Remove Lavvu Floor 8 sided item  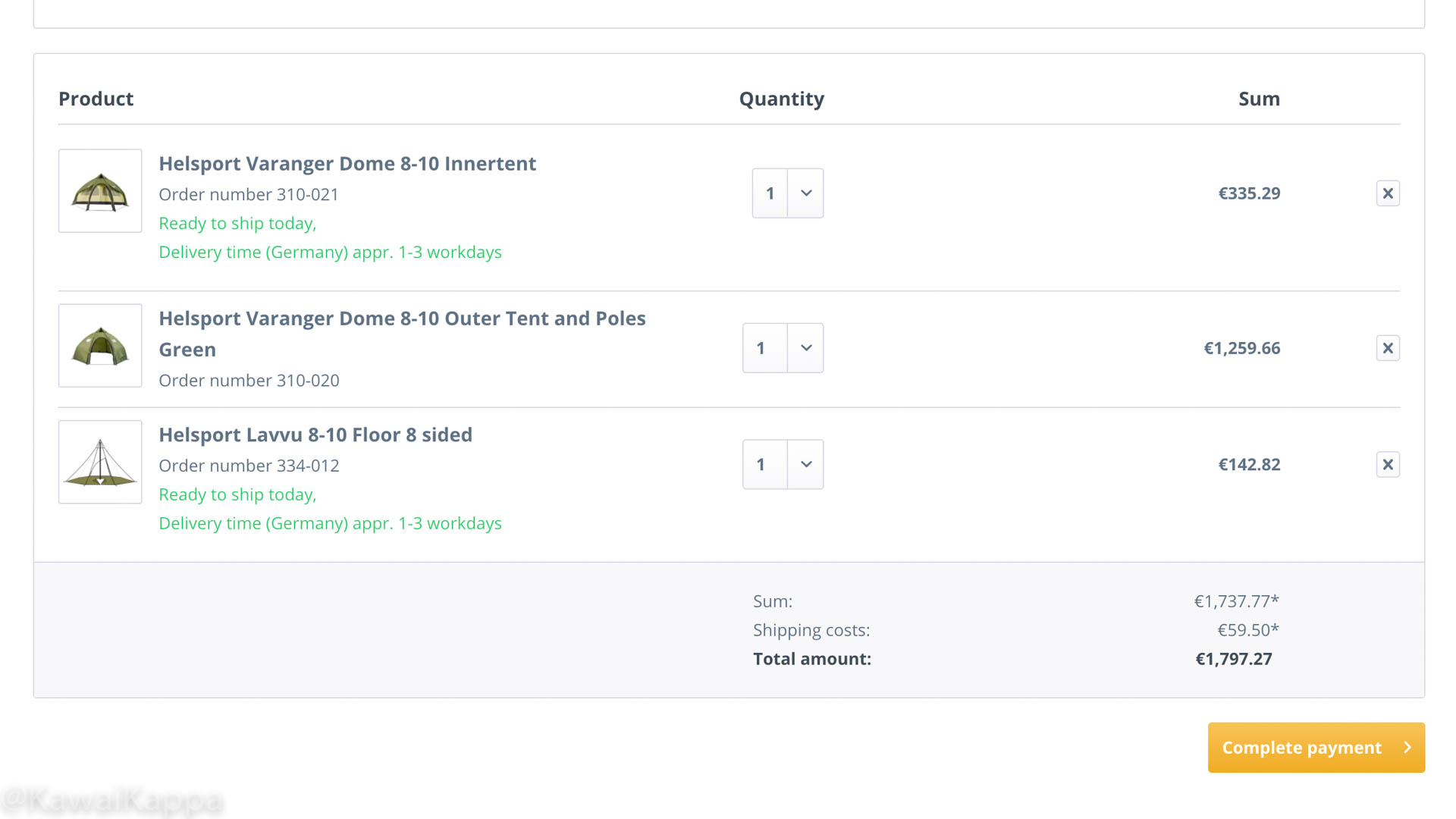coord(1388,464)
